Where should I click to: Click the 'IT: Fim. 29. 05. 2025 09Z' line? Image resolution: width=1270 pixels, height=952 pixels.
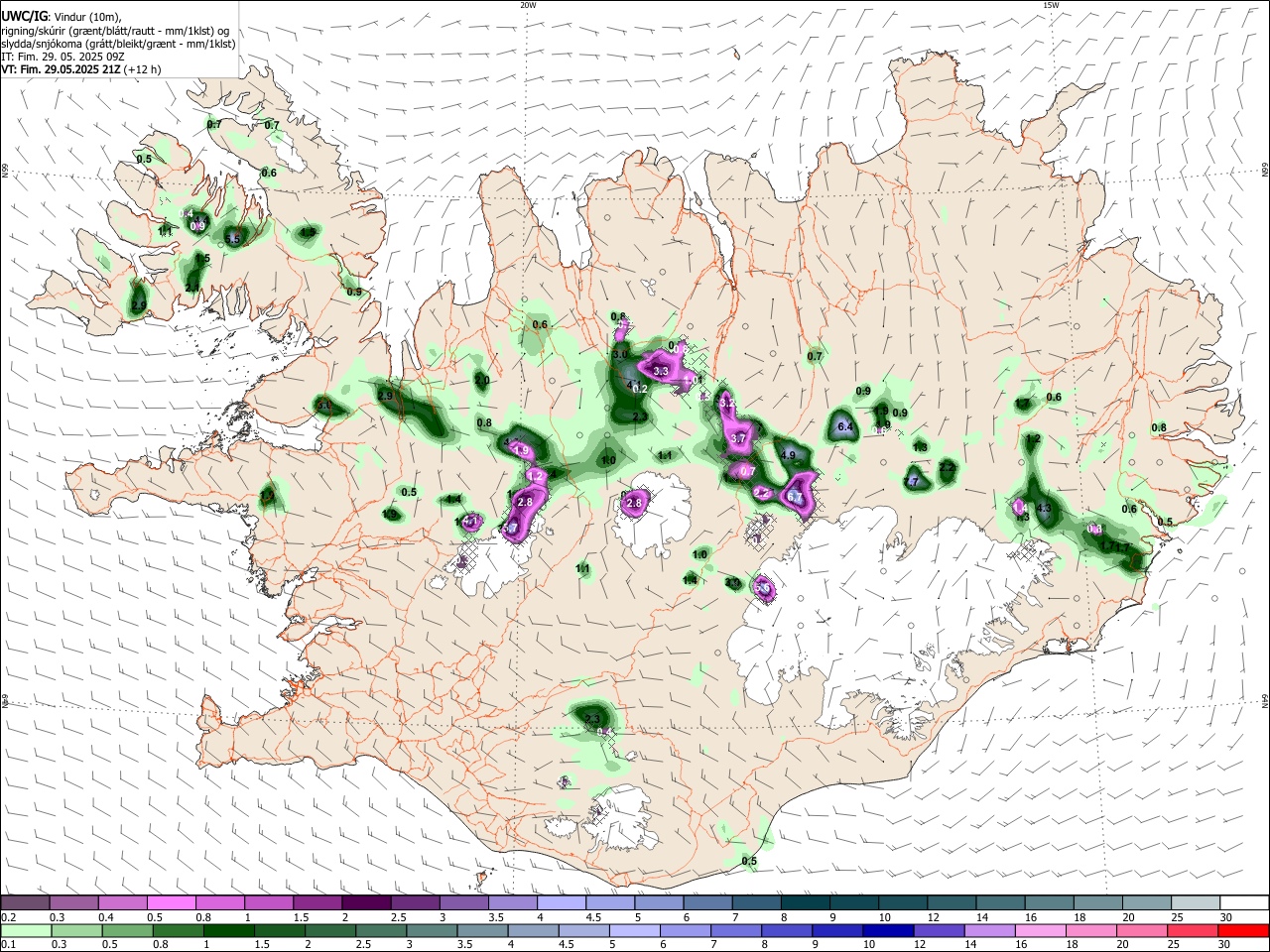pyautogui.click(x=63, y=57)
